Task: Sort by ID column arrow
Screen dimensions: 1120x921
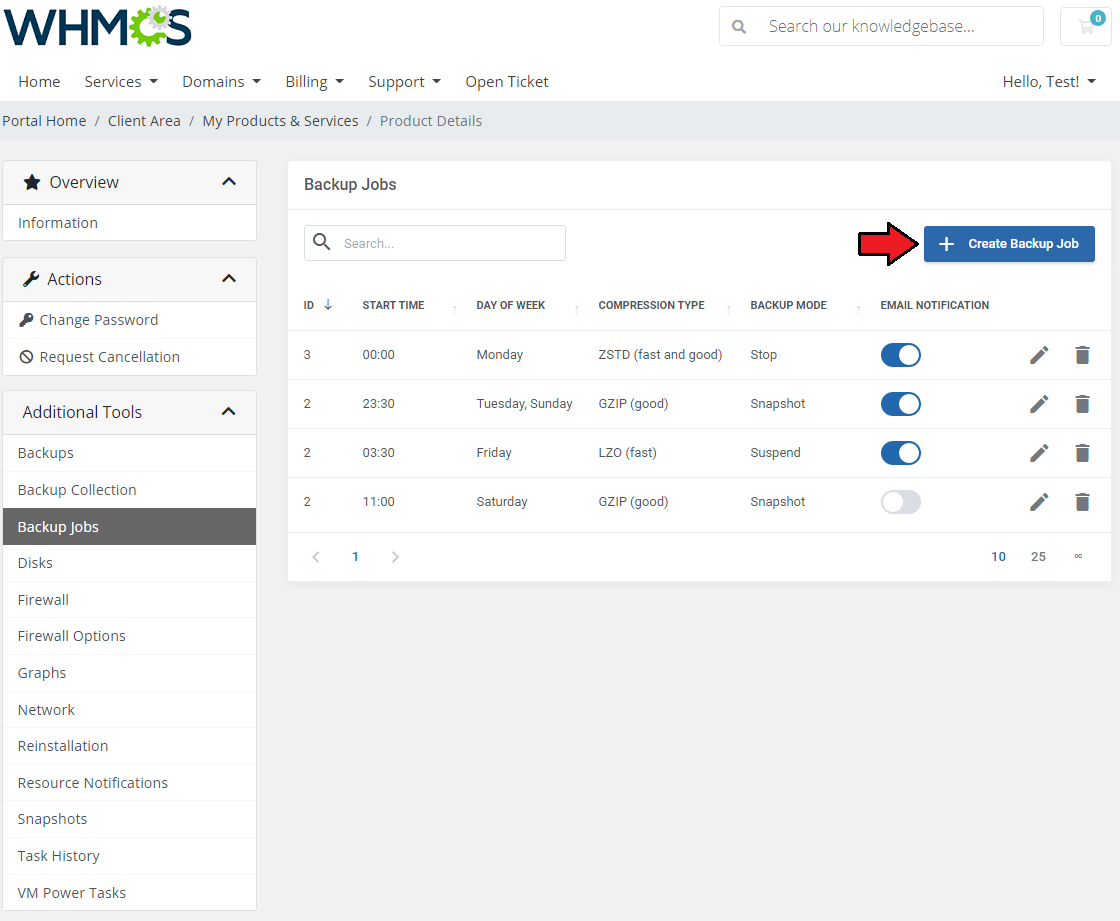Action: point(328,305)
